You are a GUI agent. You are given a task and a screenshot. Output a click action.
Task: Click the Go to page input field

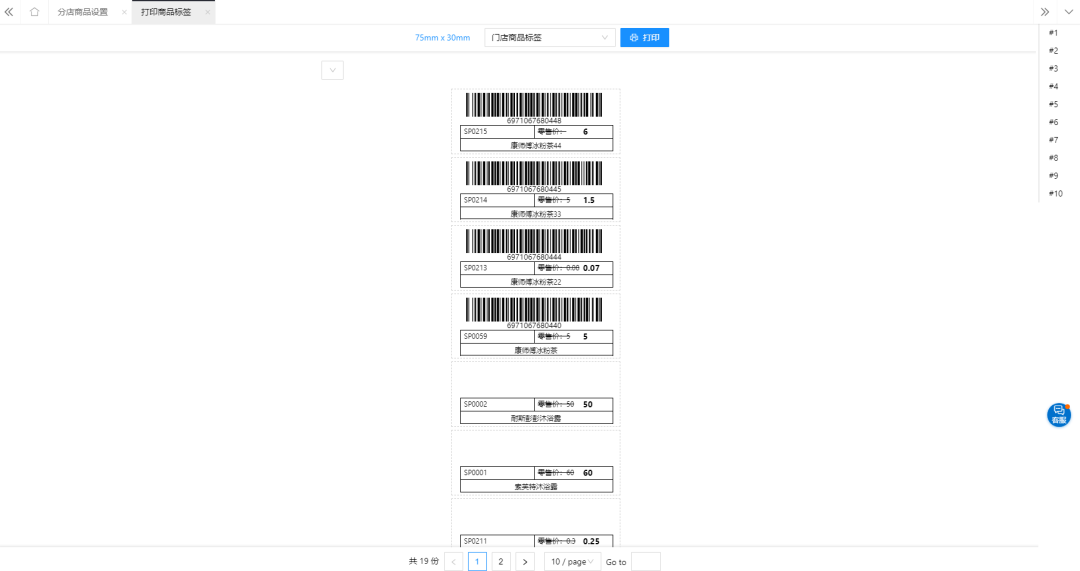(x=645, y=562)
